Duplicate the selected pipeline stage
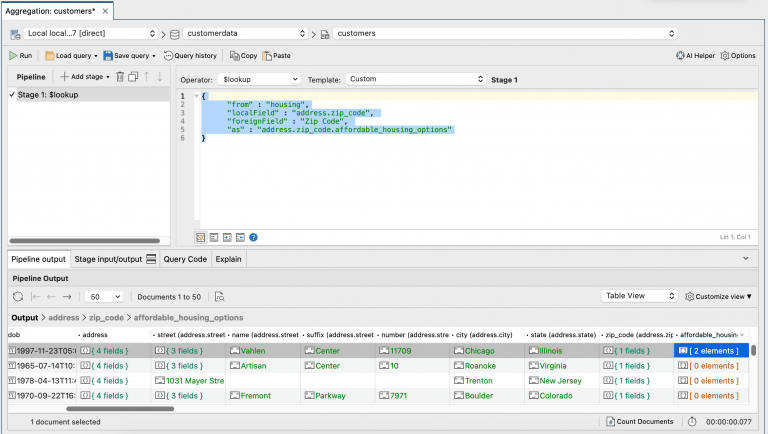Screen dimensions: 768x434 click(133, 77)
